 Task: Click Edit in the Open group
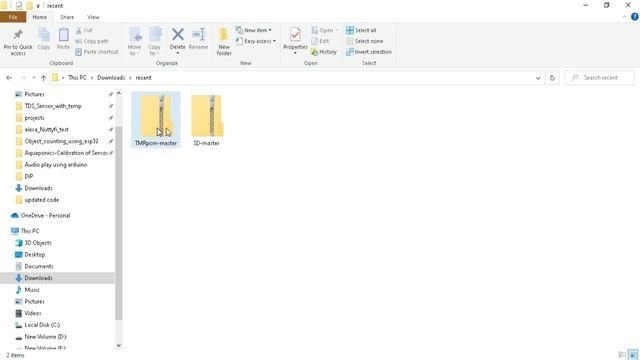tap(320, 41)
